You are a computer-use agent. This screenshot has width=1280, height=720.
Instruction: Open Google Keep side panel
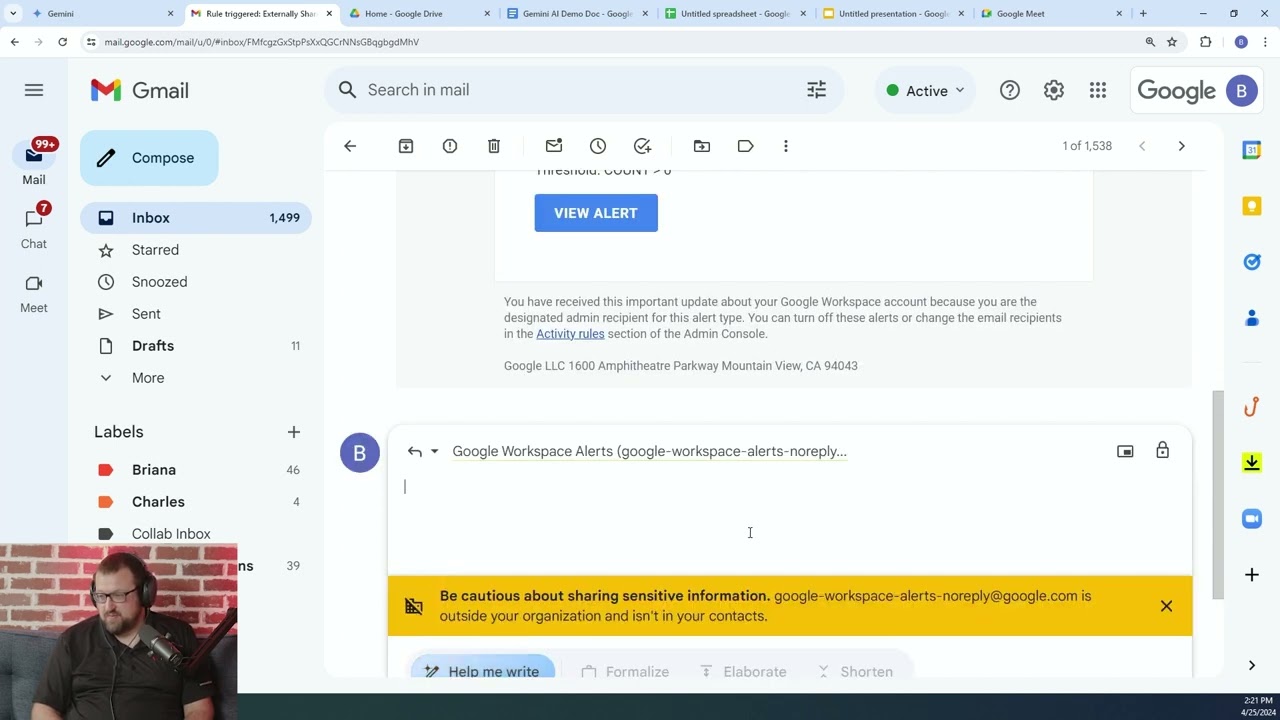(1252, 206)
